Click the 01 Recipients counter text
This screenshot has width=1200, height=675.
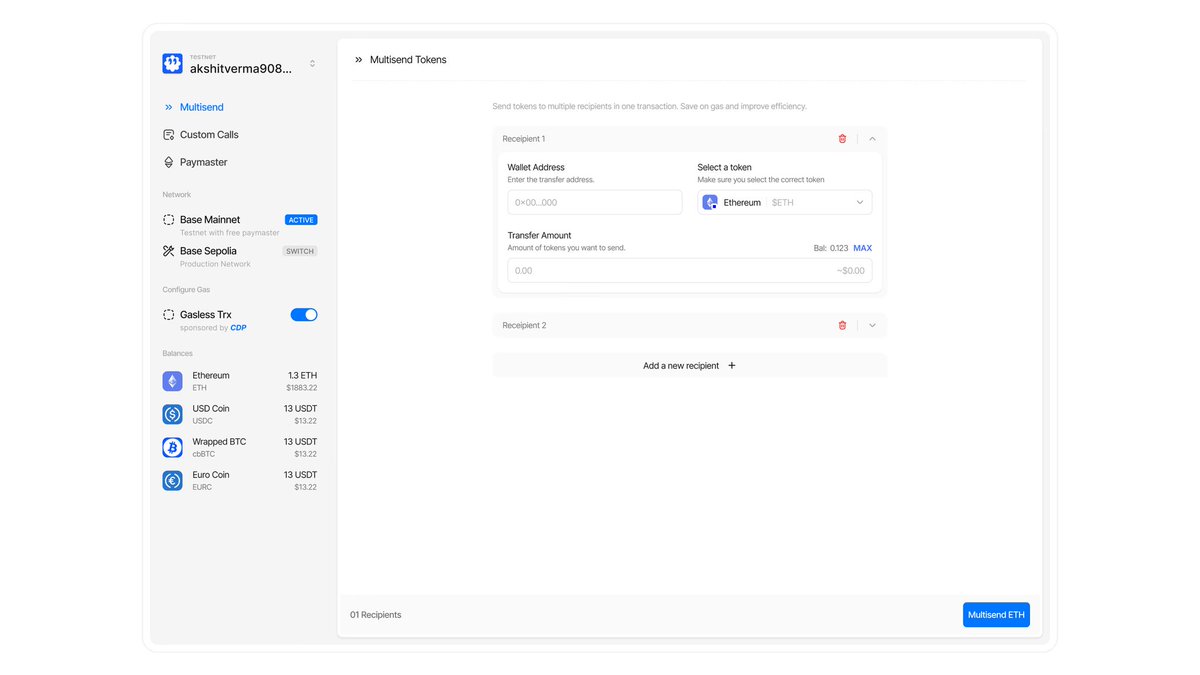(375, 615)
